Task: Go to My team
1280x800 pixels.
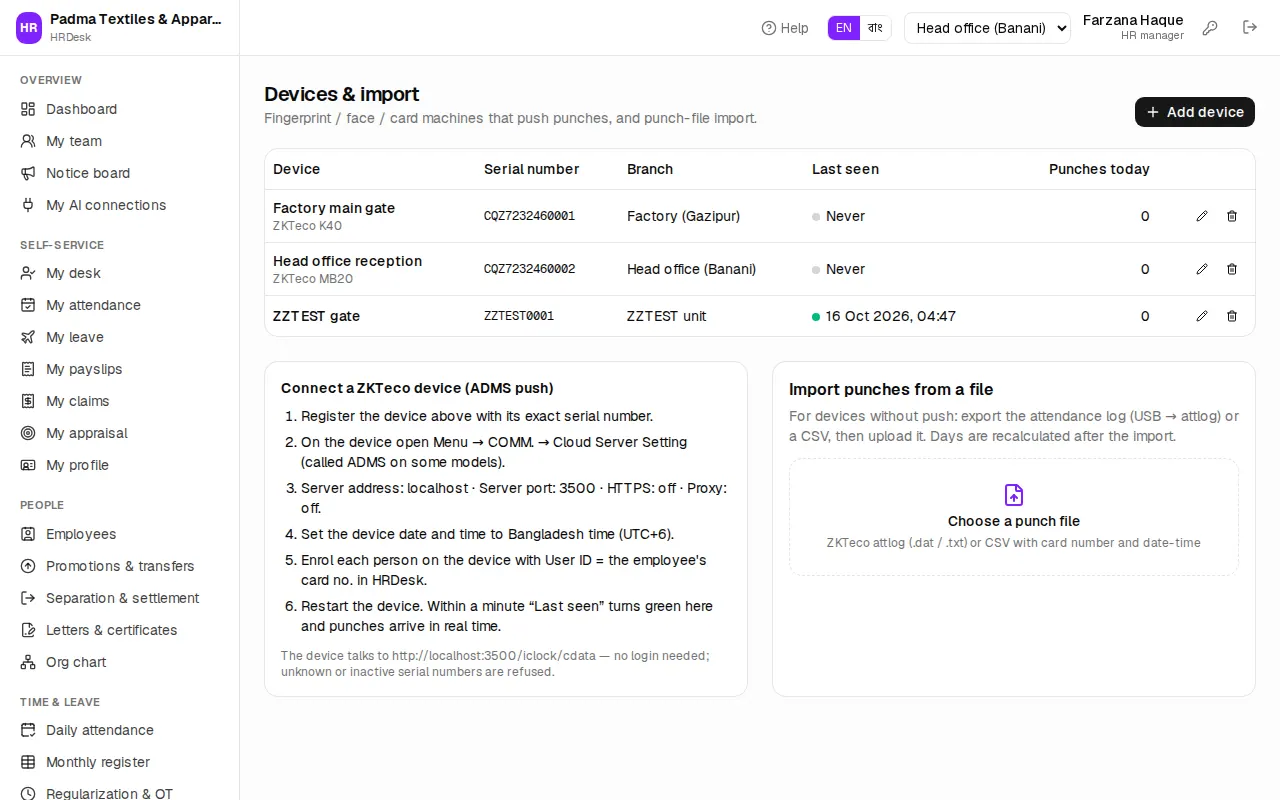Action: pos(120,141)
